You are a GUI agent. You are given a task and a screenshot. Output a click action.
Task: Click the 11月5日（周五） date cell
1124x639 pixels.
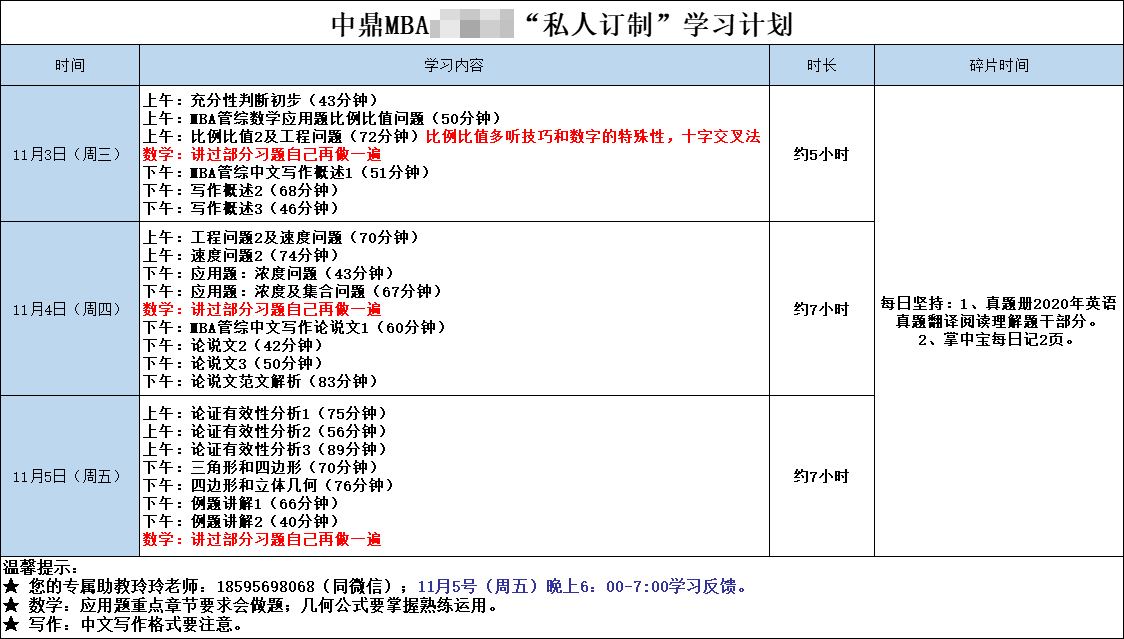70,476
